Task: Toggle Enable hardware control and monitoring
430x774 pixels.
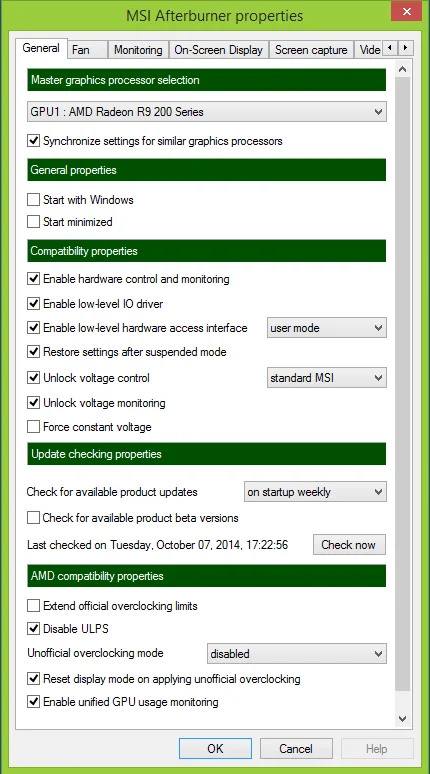Action: tap(34, 279)
